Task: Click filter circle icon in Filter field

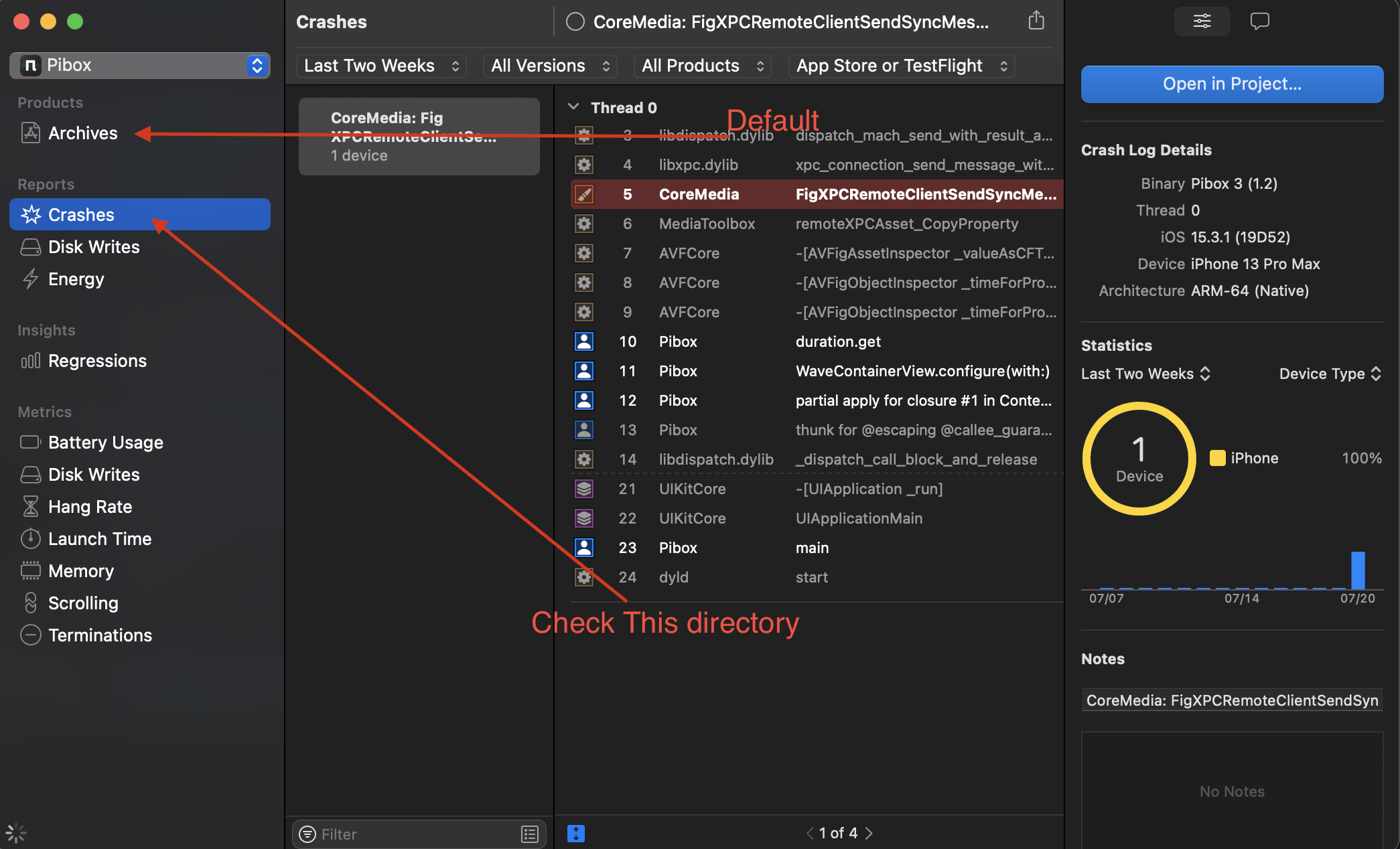Action: [x=307, y=834]
